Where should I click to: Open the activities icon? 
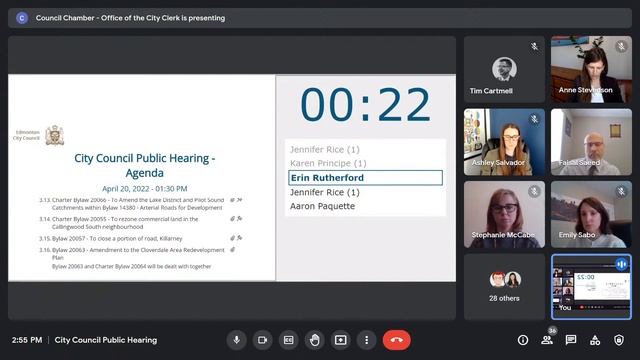[595, 340]
